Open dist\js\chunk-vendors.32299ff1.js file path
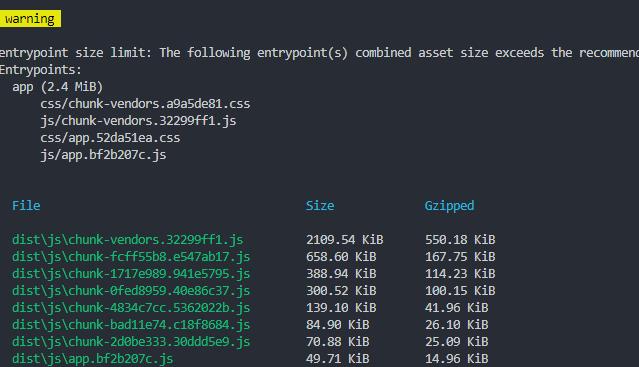The height and width of the screenshot is (367, 639). click(128, 240)
